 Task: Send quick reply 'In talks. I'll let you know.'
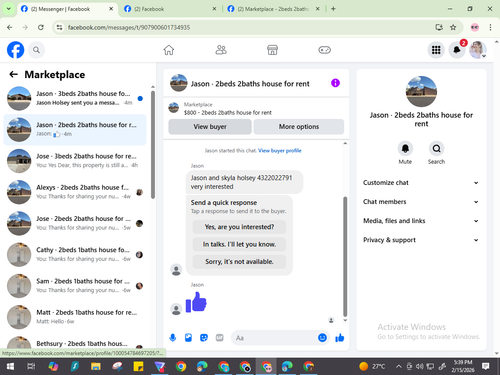[239, 244]
